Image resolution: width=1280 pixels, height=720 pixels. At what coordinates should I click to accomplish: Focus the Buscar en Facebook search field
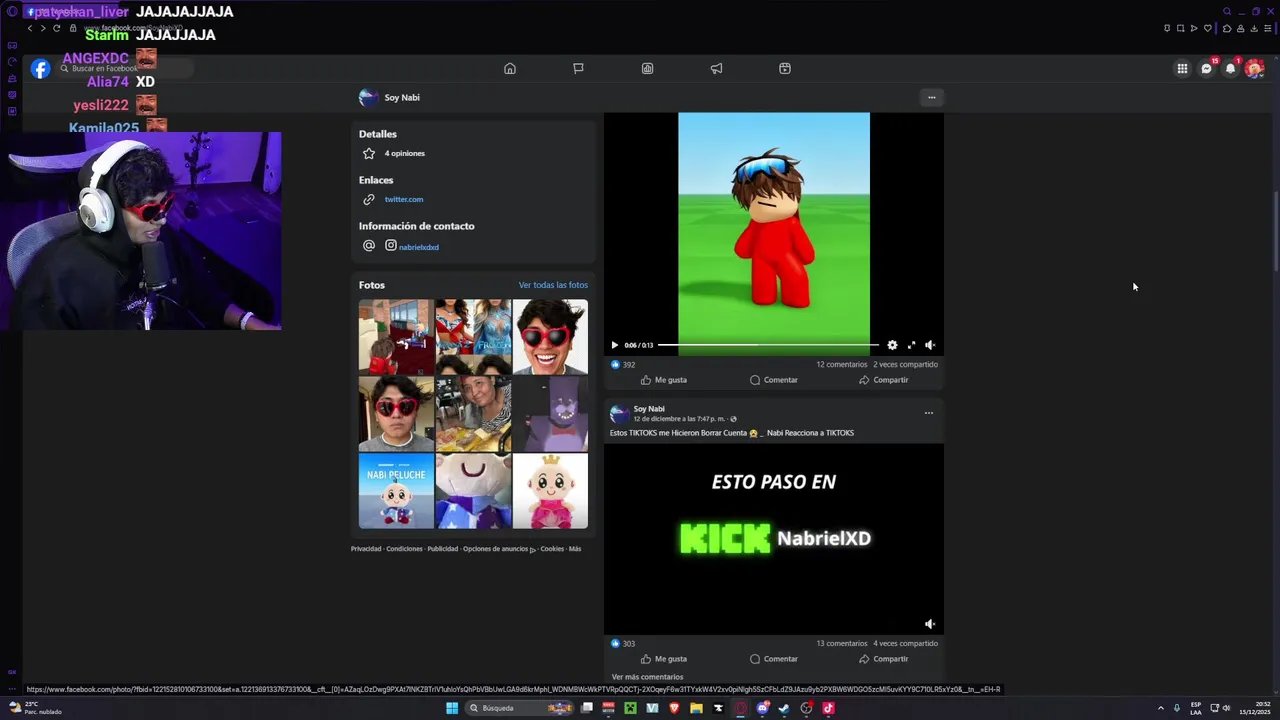tap(125, 69)
